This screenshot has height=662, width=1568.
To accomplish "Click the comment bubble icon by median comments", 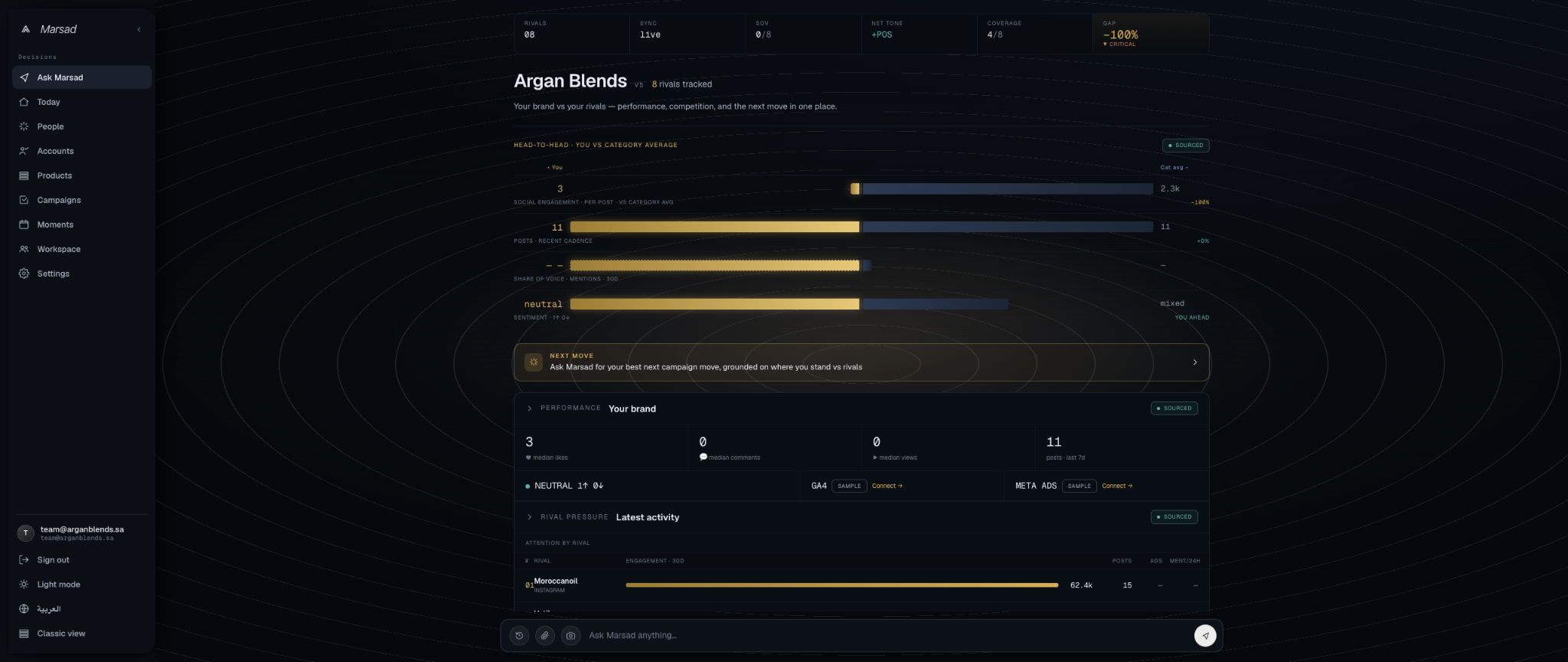I will point(703,457).
